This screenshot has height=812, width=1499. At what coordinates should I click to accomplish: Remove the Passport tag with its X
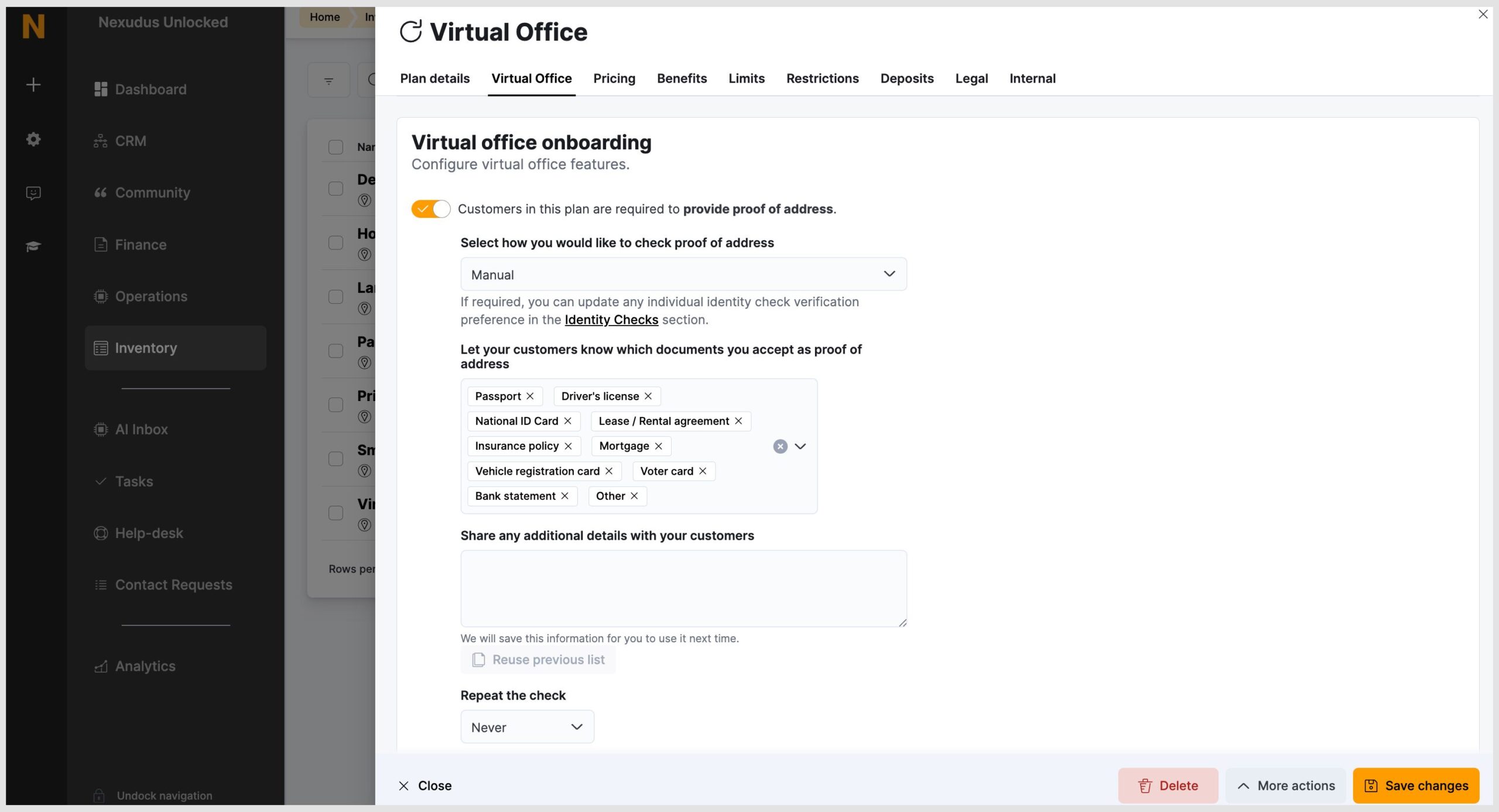point(530,396)
